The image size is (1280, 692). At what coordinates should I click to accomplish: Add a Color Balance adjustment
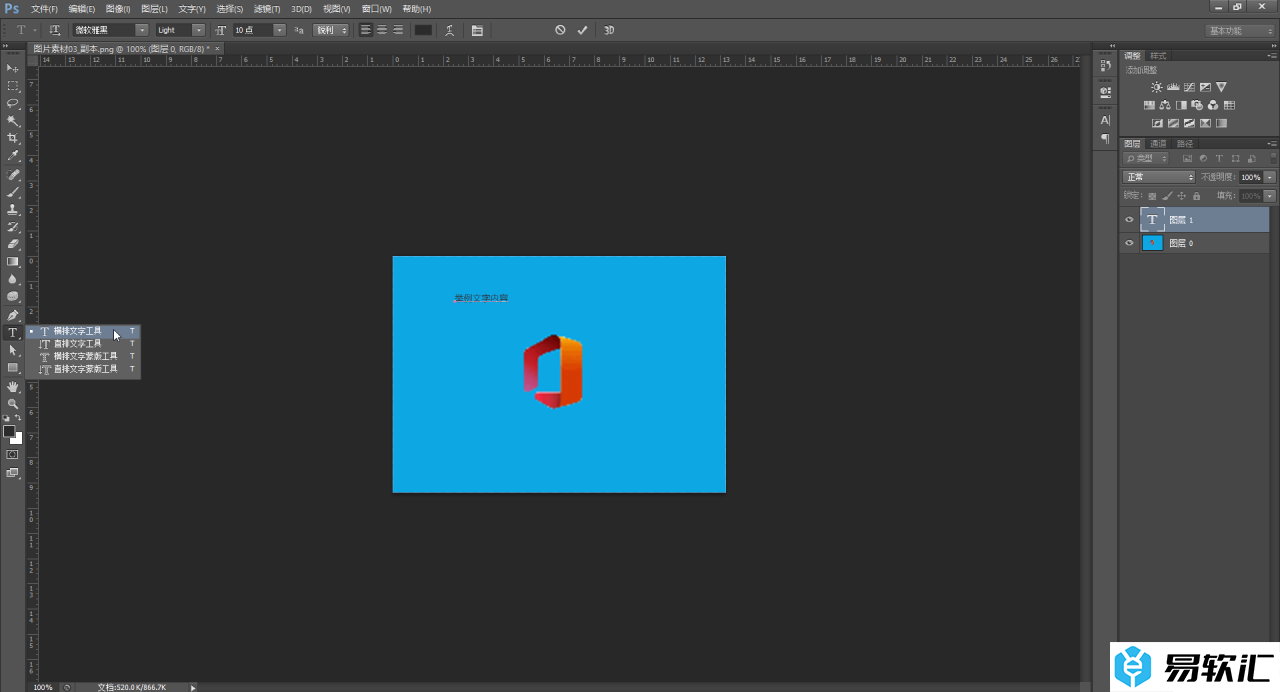[1165, 105]
